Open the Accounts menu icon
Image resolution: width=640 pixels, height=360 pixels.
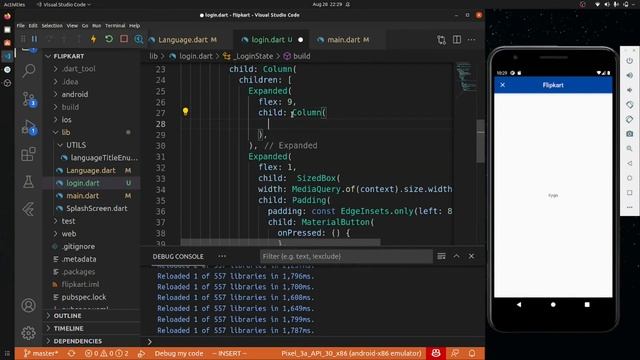coord(29,305)
